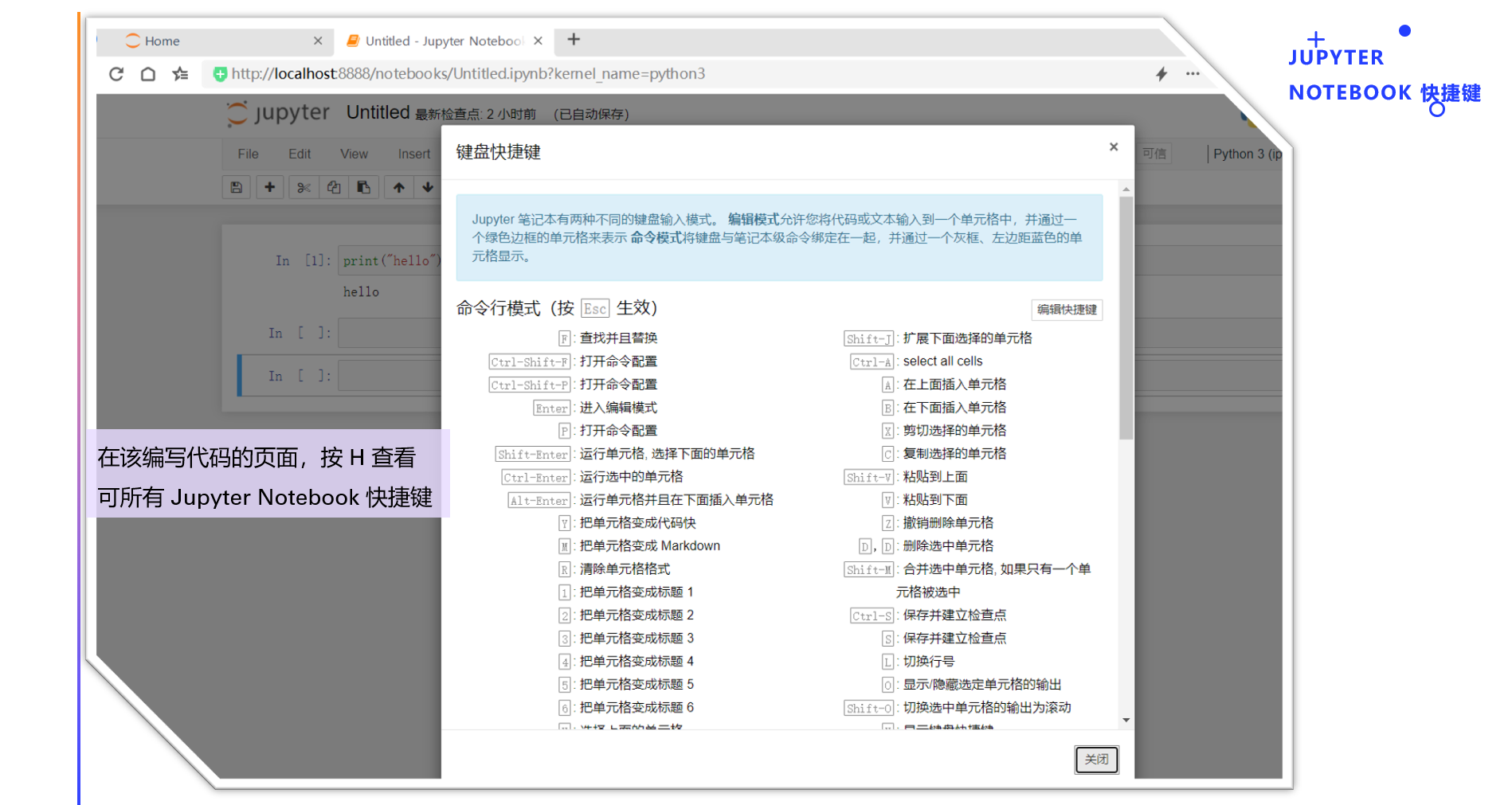1512x805 pixels.
Task: Click the 清除单元格格式 R entry
Action: tap(625, 569)
